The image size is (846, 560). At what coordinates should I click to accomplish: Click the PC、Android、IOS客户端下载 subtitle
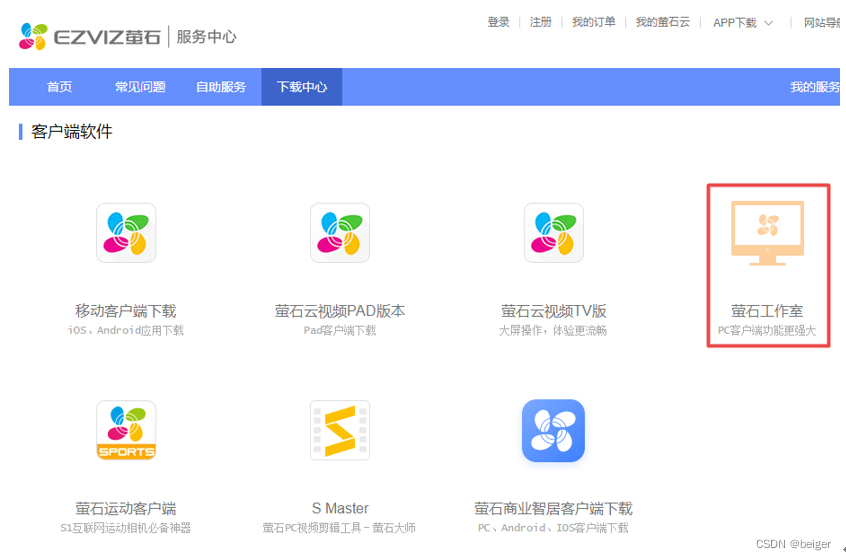point(553,528)
